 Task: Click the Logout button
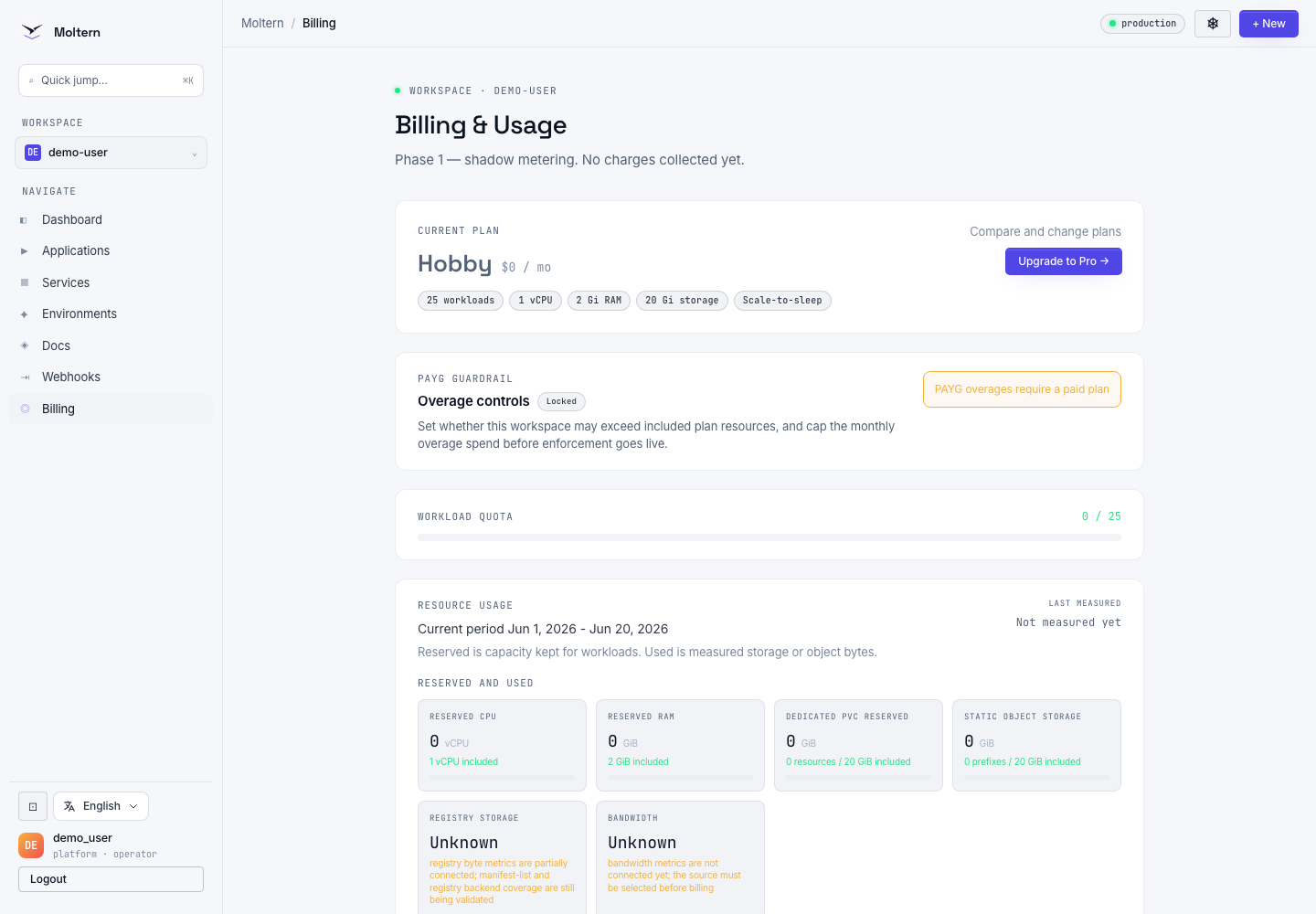111,879
